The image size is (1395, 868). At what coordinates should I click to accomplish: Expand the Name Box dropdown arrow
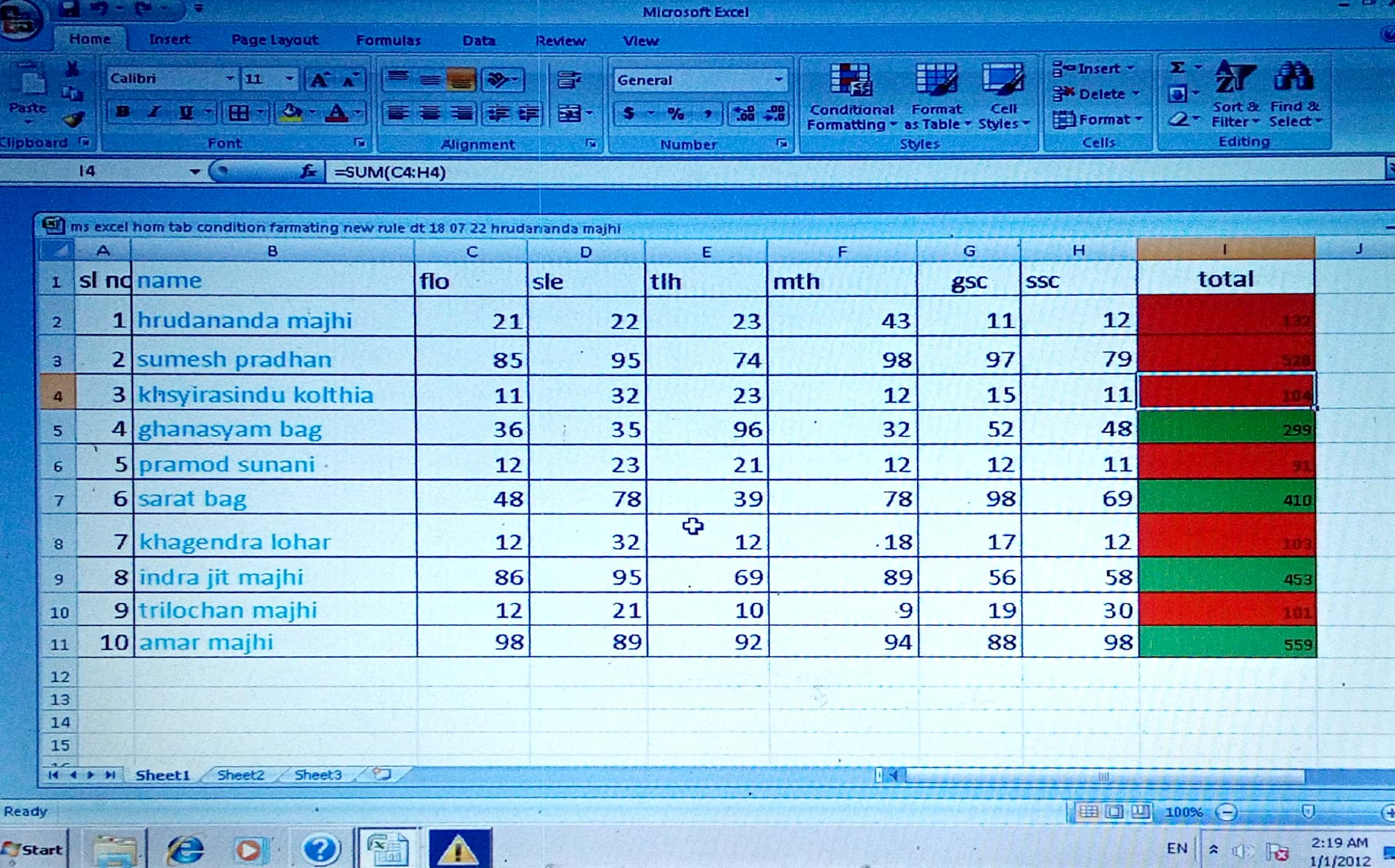tap(194, 172)
